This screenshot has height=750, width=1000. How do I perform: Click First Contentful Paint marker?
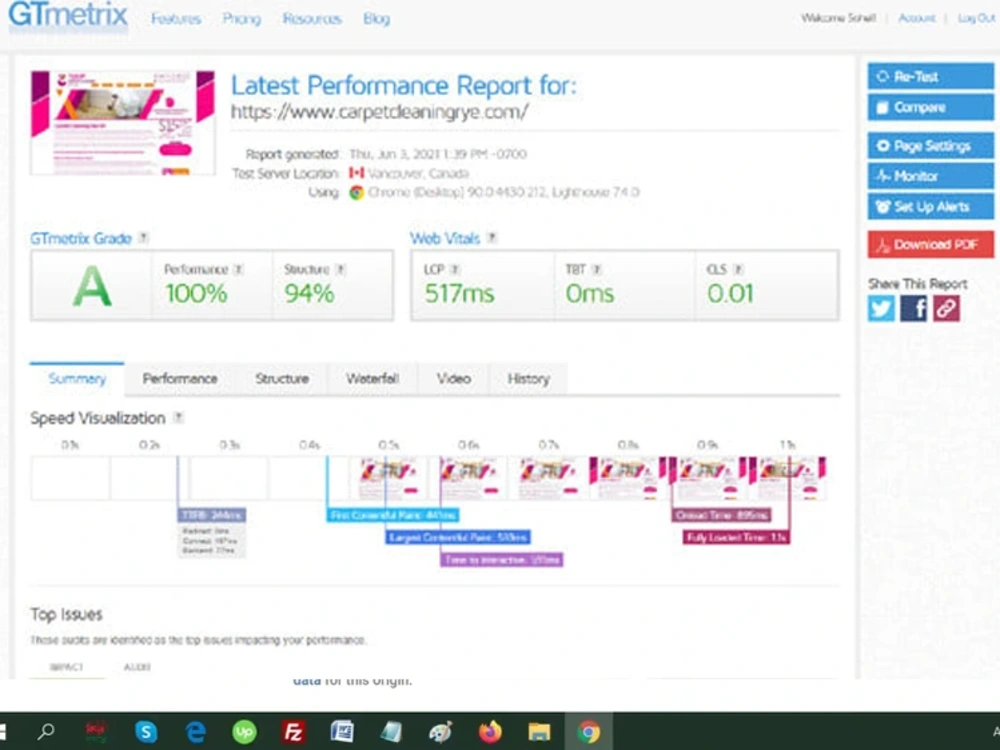coord(393,515)
